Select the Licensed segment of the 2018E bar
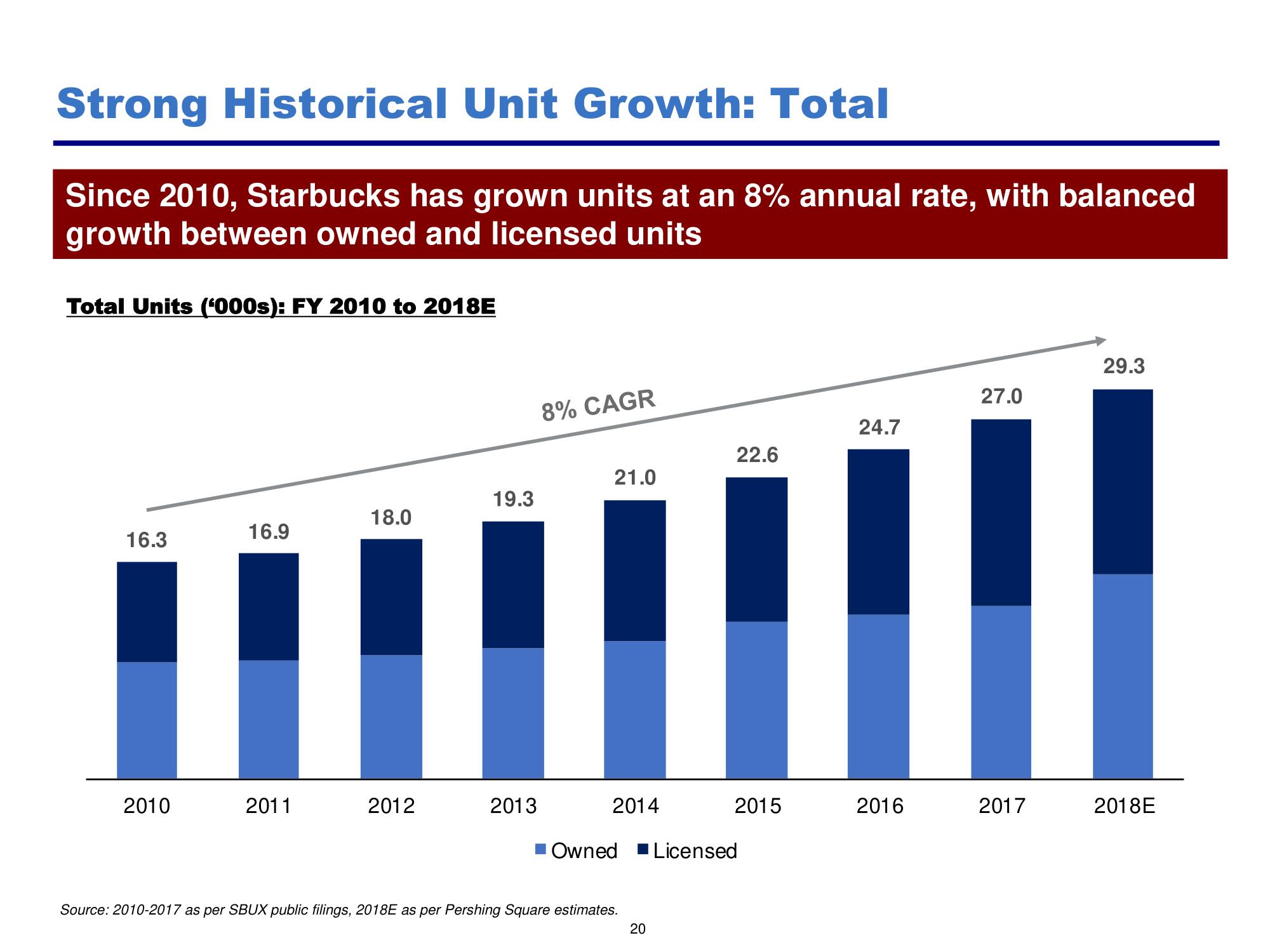The image size is (1270, 952). click(1123, 482)
